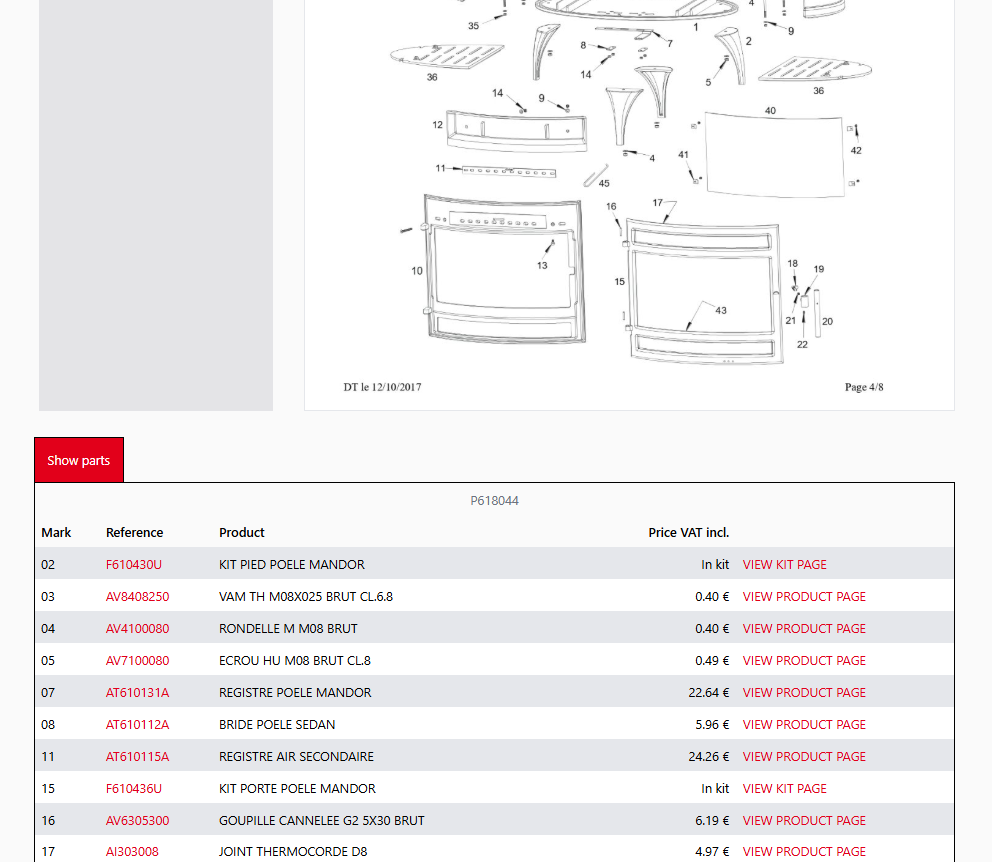
Task: View product page for VAM TH M08X025
Action: pyautogui.click(x=804, y=596)
